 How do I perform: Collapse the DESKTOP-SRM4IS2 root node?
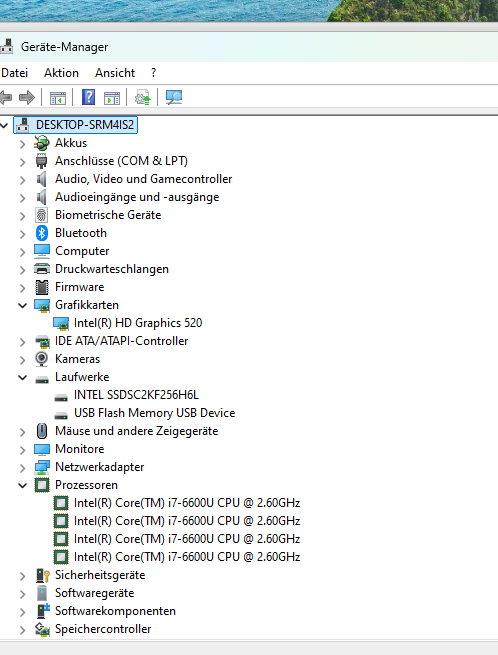4,125
